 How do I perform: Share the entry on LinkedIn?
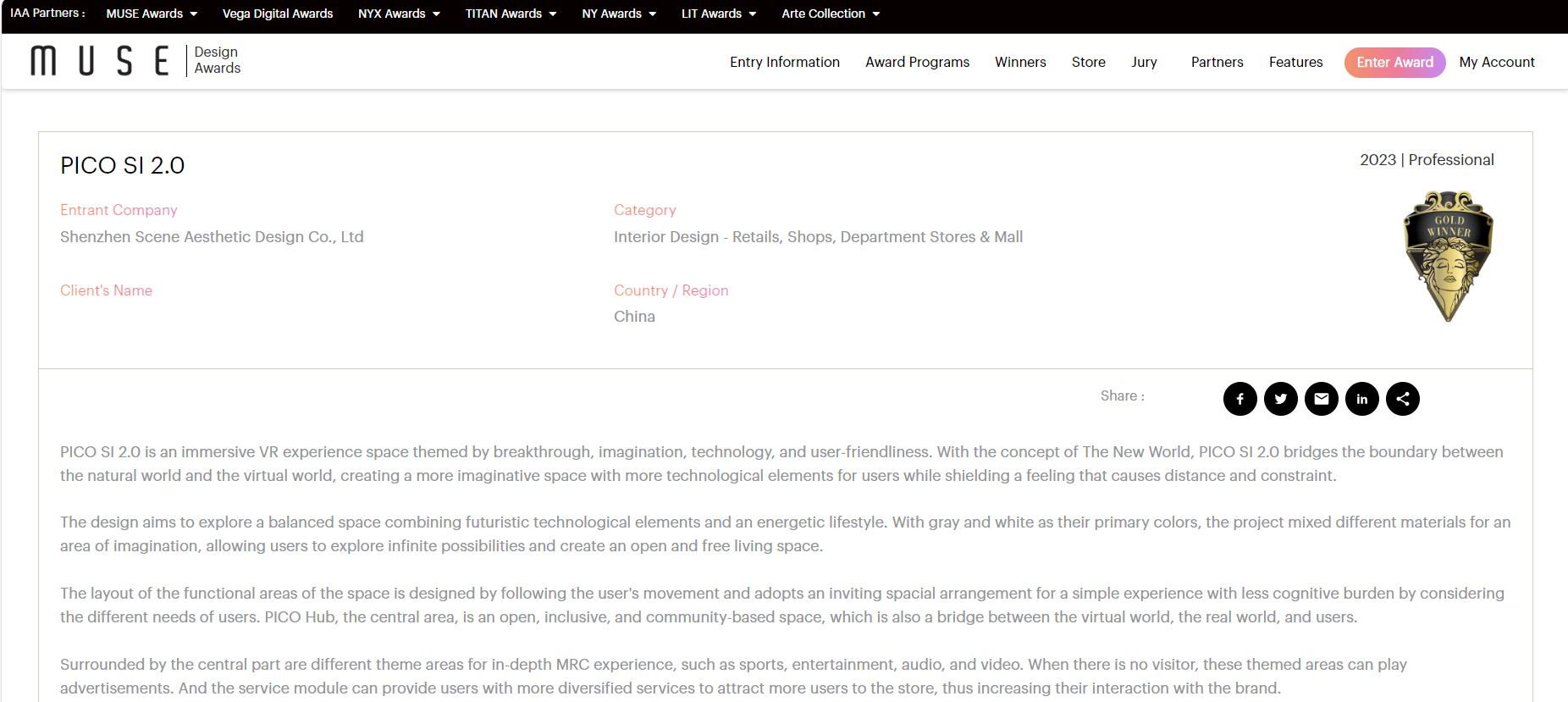[1361, 399]
